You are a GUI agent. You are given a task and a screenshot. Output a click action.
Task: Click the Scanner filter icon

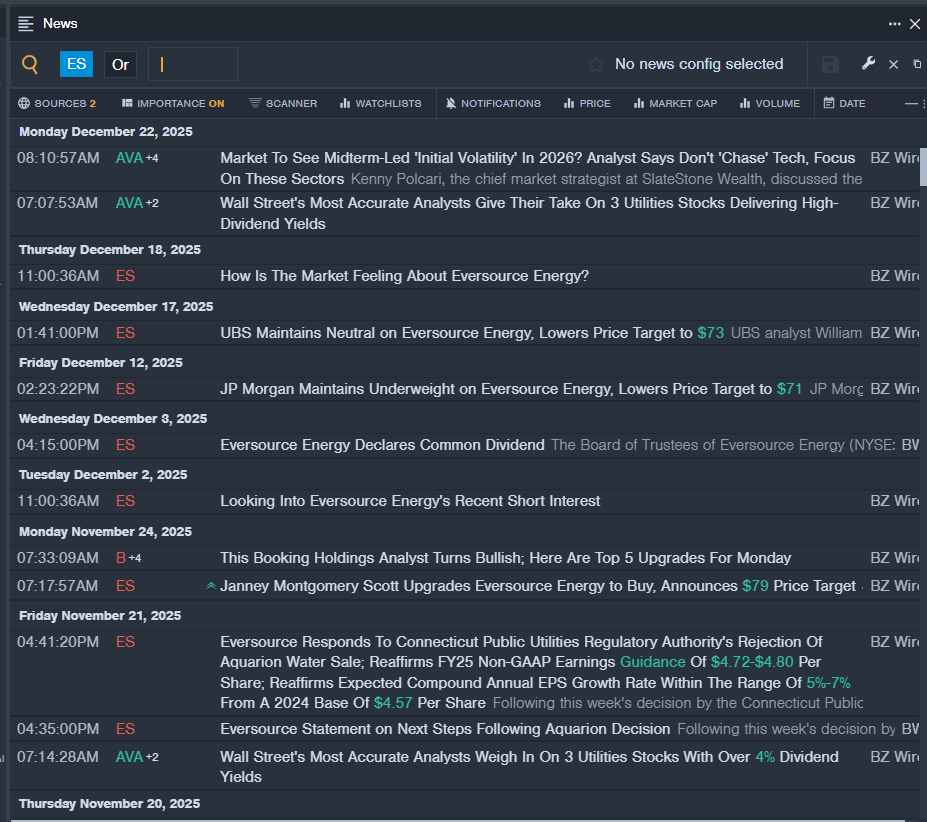click(253, 103)
